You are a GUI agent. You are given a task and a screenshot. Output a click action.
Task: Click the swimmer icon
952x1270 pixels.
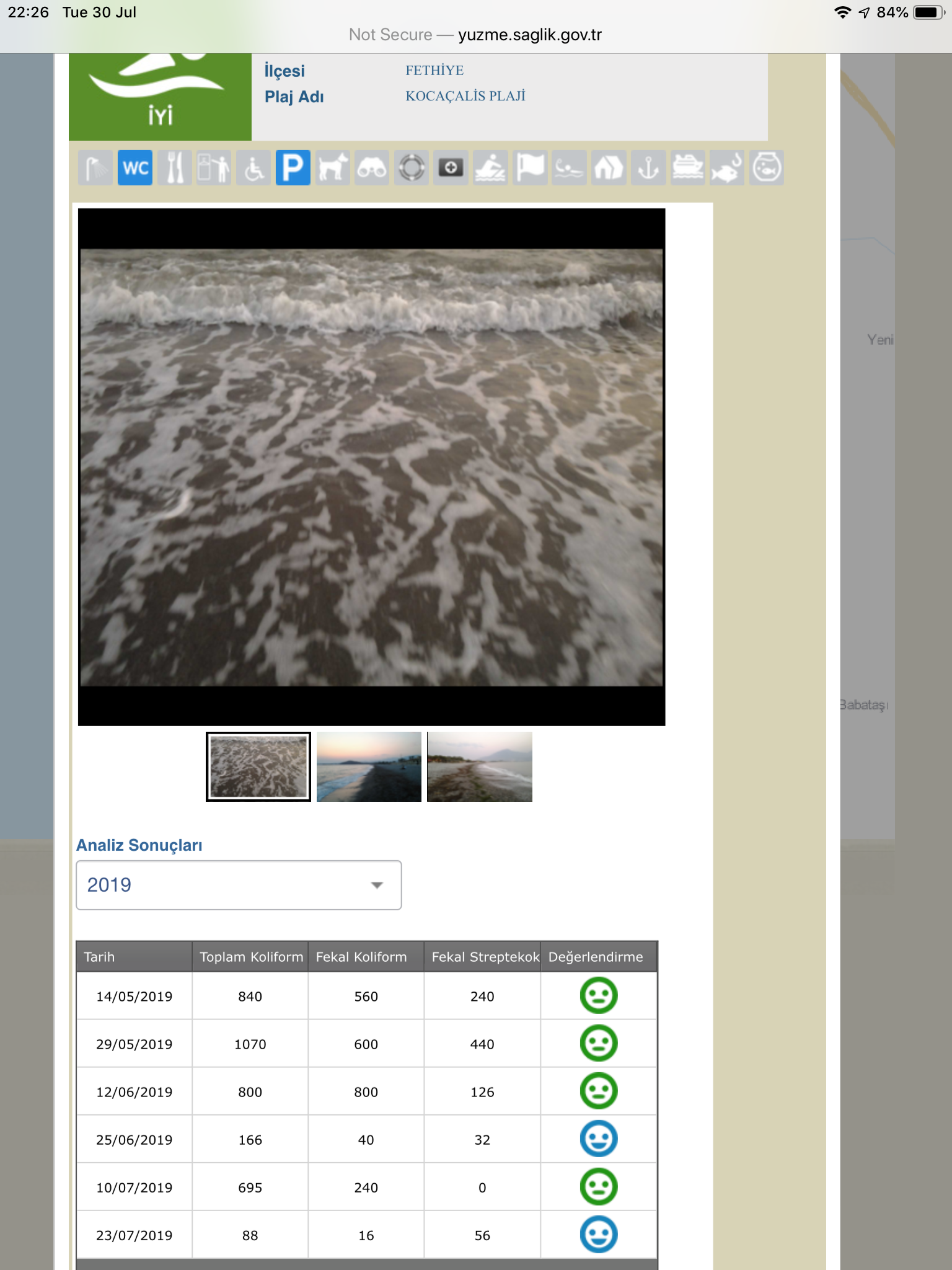pos(570,167)
